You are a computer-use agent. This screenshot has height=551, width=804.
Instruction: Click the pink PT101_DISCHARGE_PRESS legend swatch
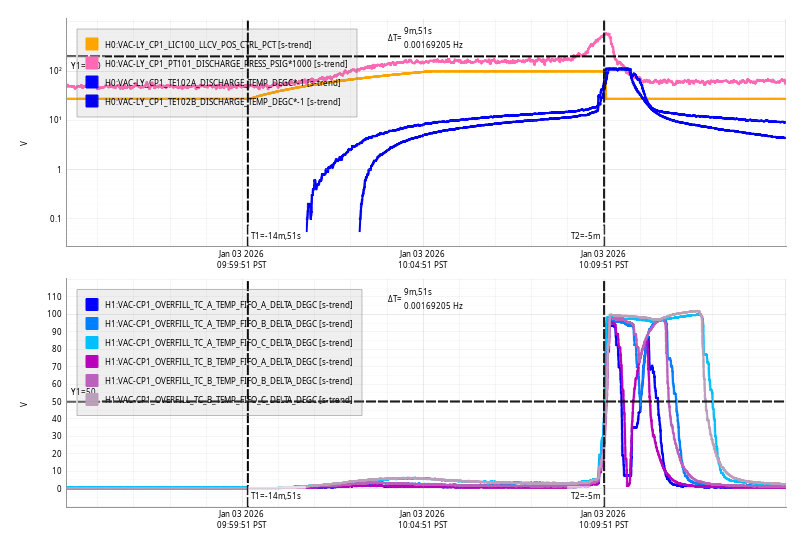[x=92, y=63]
